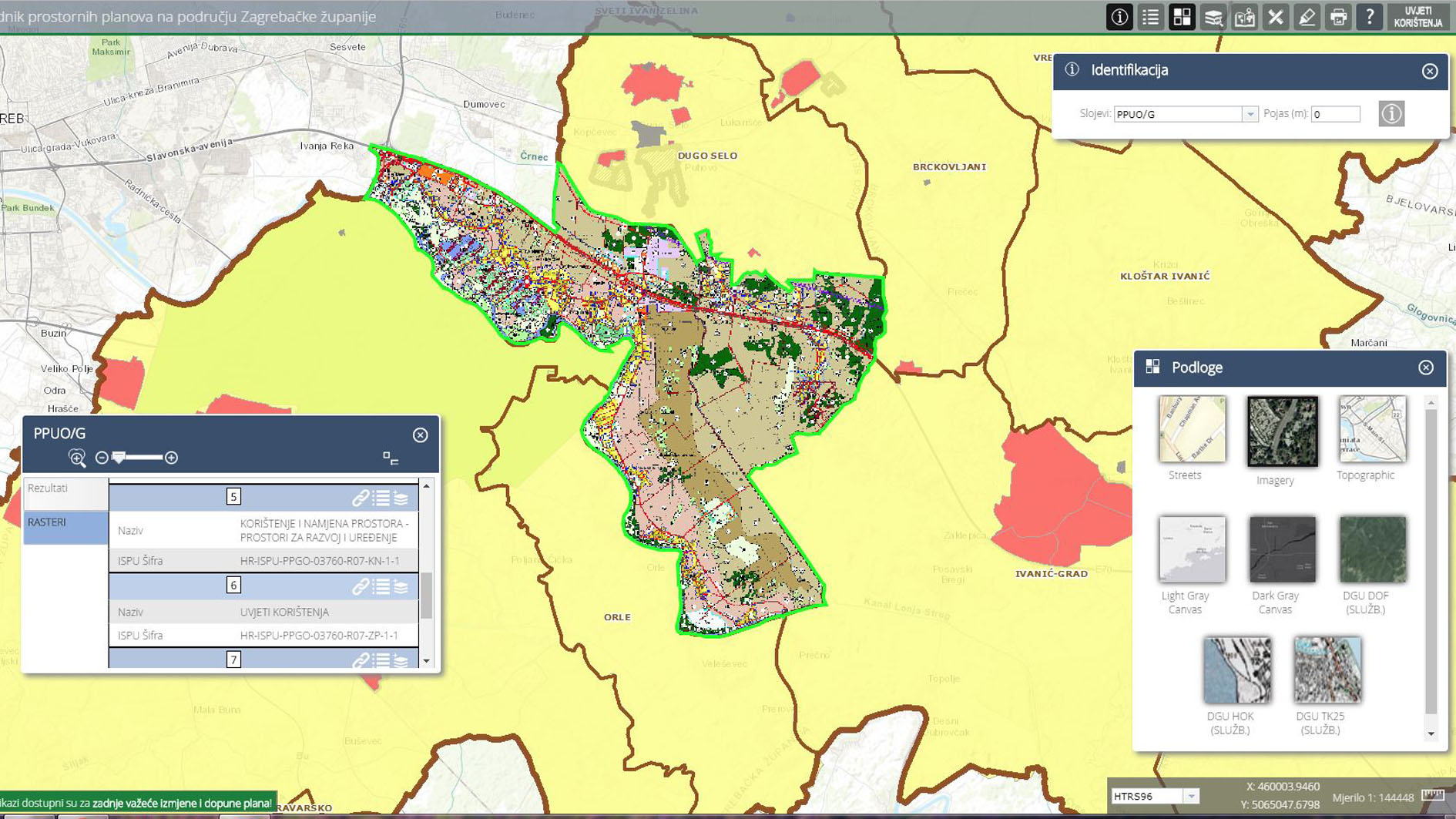Click the DUGO SELO label on the map
The height and width of the screenshot is (819, 1456).
click(707, 156)
